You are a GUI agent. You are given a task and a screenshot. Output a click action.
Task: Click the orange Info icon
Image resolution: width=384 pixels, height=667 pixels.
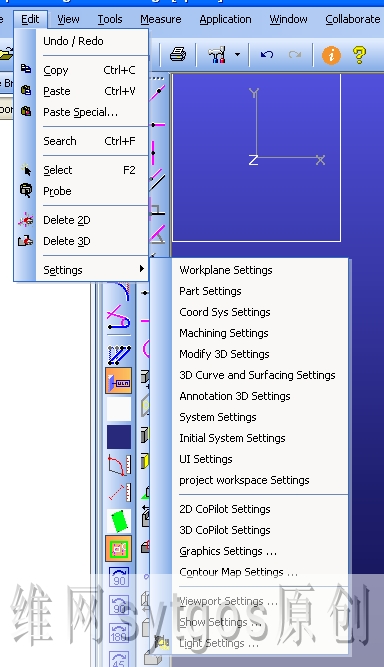(331, 55)
